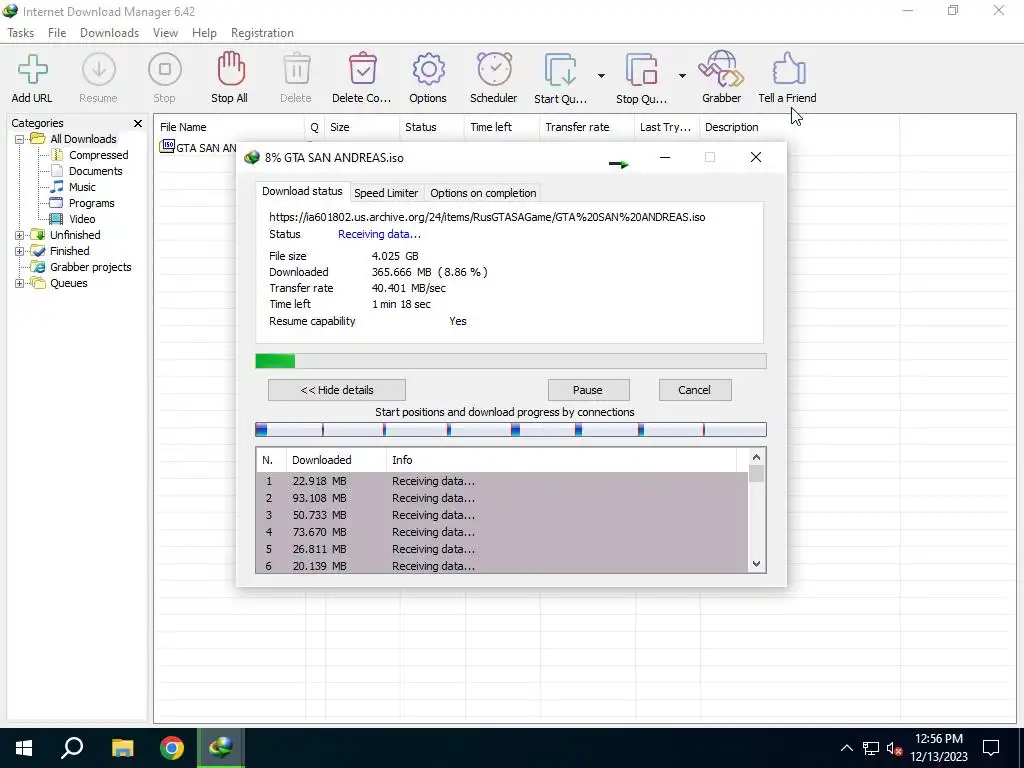Viewport: 1024px width, 768px height.
Task: Click the Delete trash icon
Action: (296, 70)
